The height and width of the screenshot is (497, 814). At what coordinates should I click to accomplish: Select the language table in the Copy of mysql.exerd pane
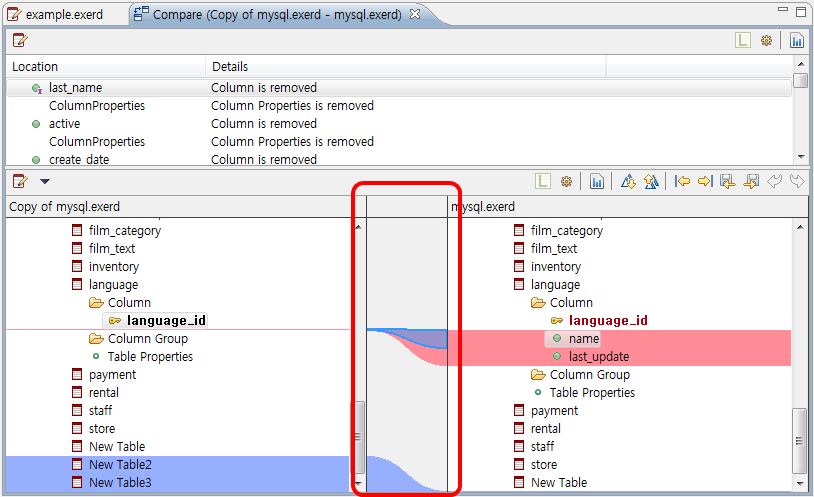click(x=113, y=285)
